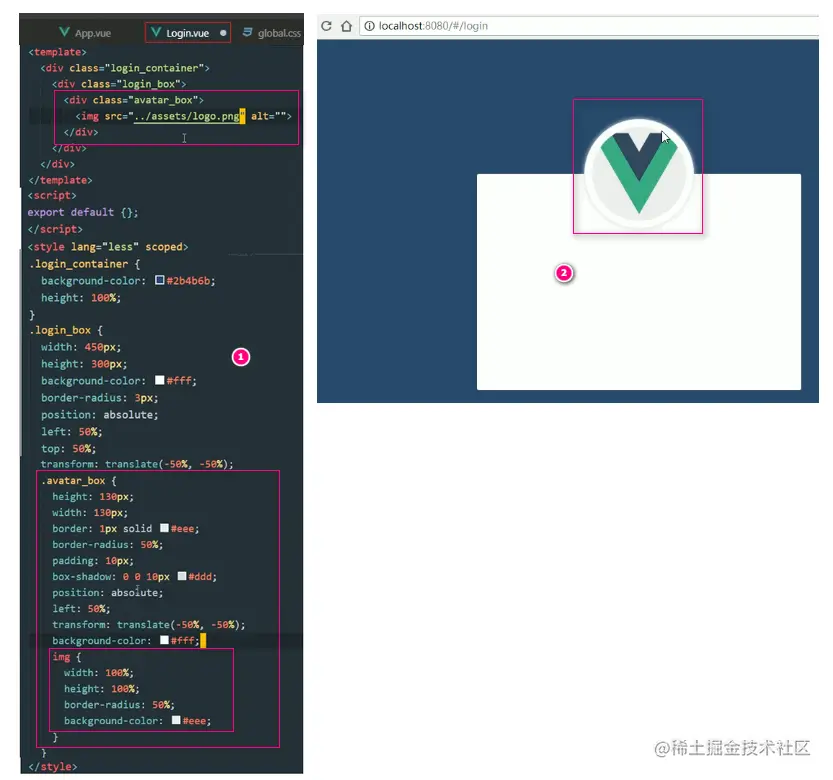
Task: View site information icon in address bar
Action: (369, 26)
